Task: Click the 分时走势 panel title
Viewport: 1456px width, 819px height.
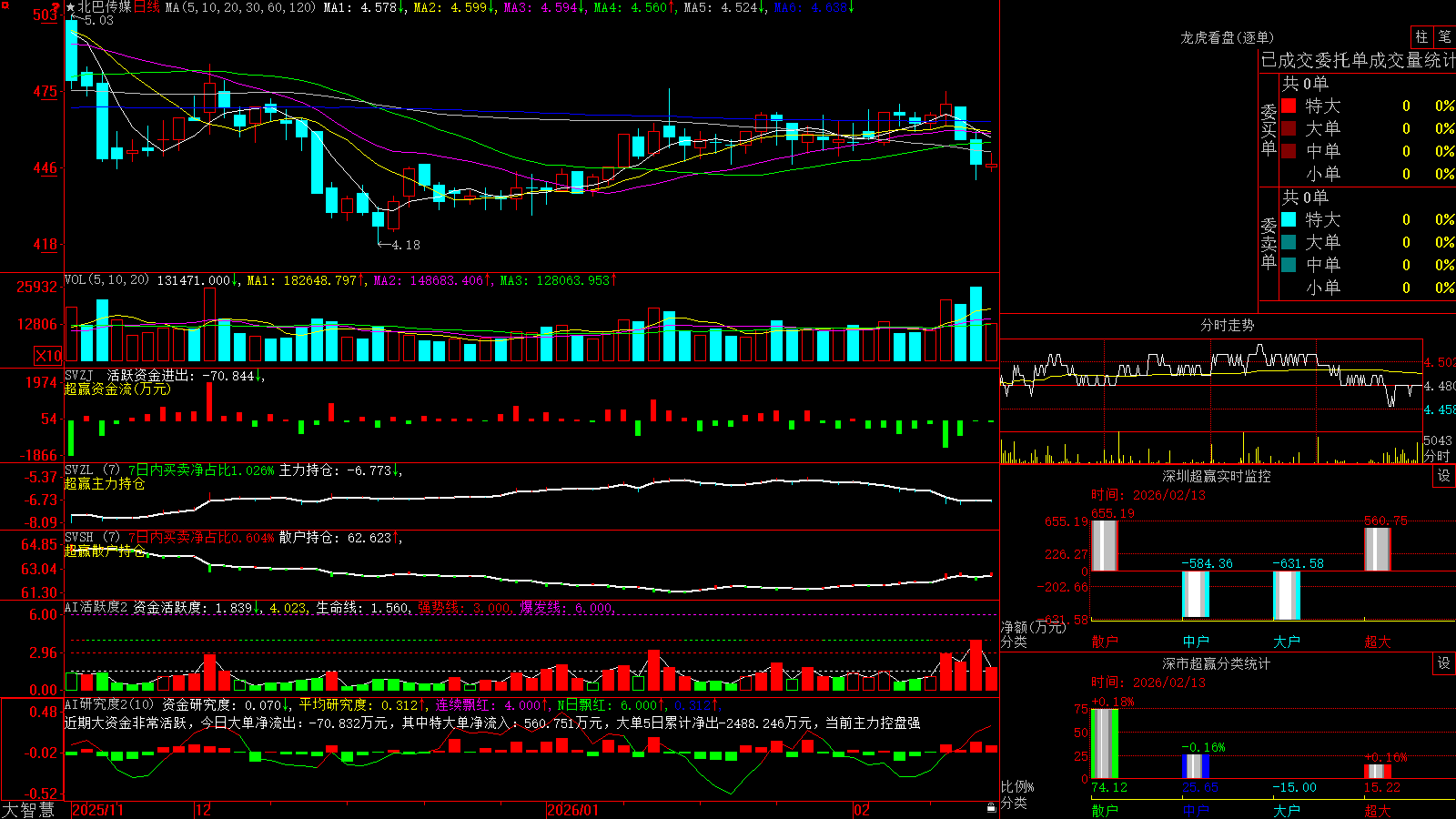Action: tap(1227, 325)
